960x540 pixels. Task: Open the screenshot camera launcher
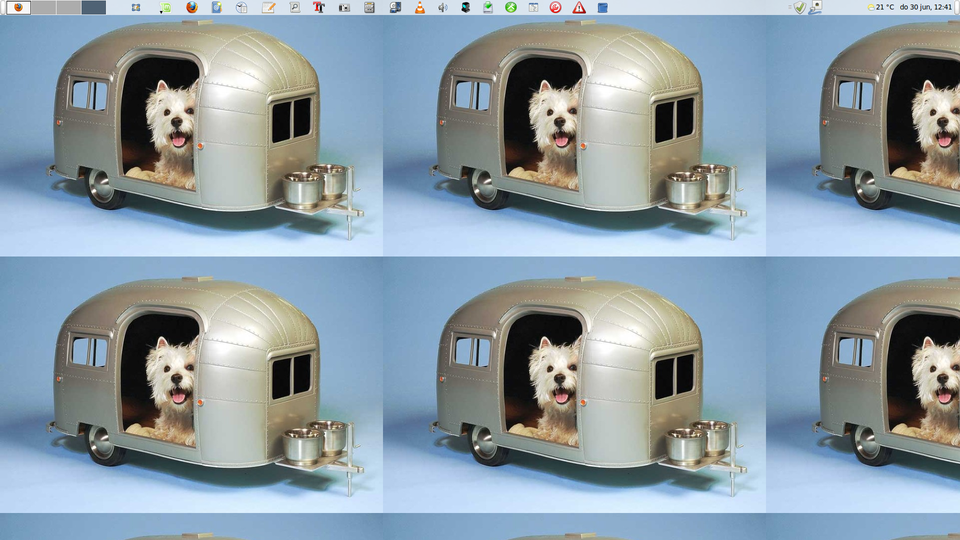coord(345,7)
